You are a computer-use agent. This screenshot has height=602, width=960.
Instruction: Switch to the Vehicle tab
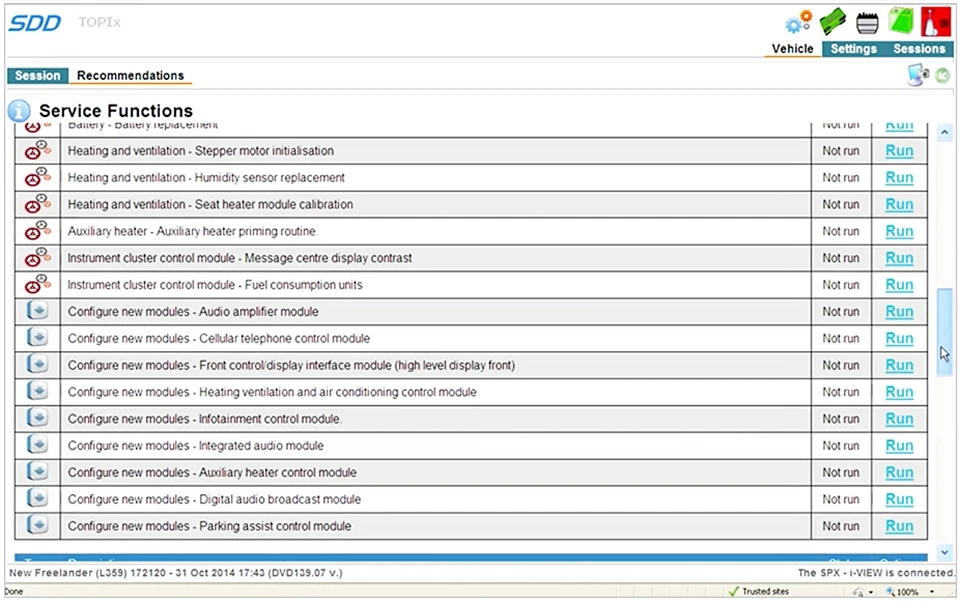792,49
